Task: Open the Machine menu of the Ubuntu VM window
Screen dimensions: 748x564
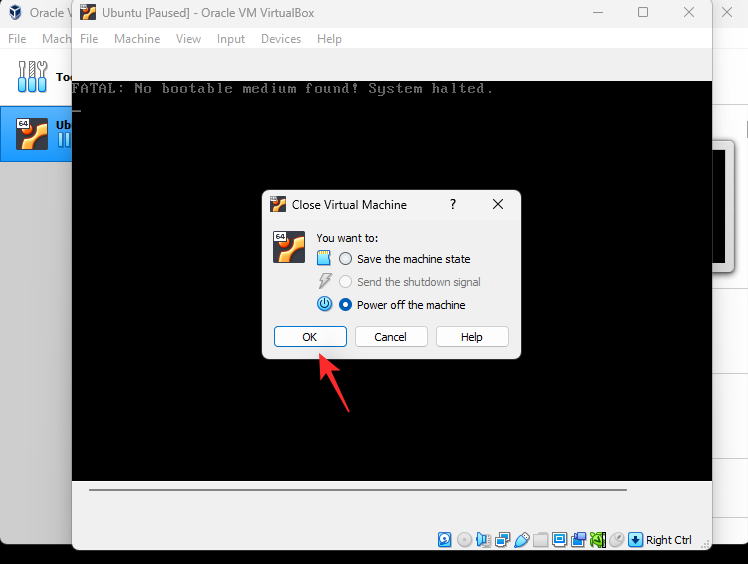Action: pos(137,39)
